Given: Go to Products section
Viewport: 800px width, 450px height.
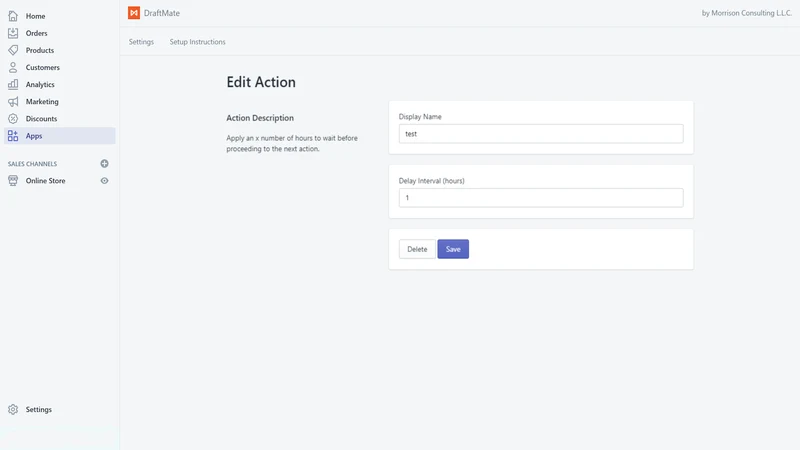Looking at the screenshot, I should coord(40,50).
